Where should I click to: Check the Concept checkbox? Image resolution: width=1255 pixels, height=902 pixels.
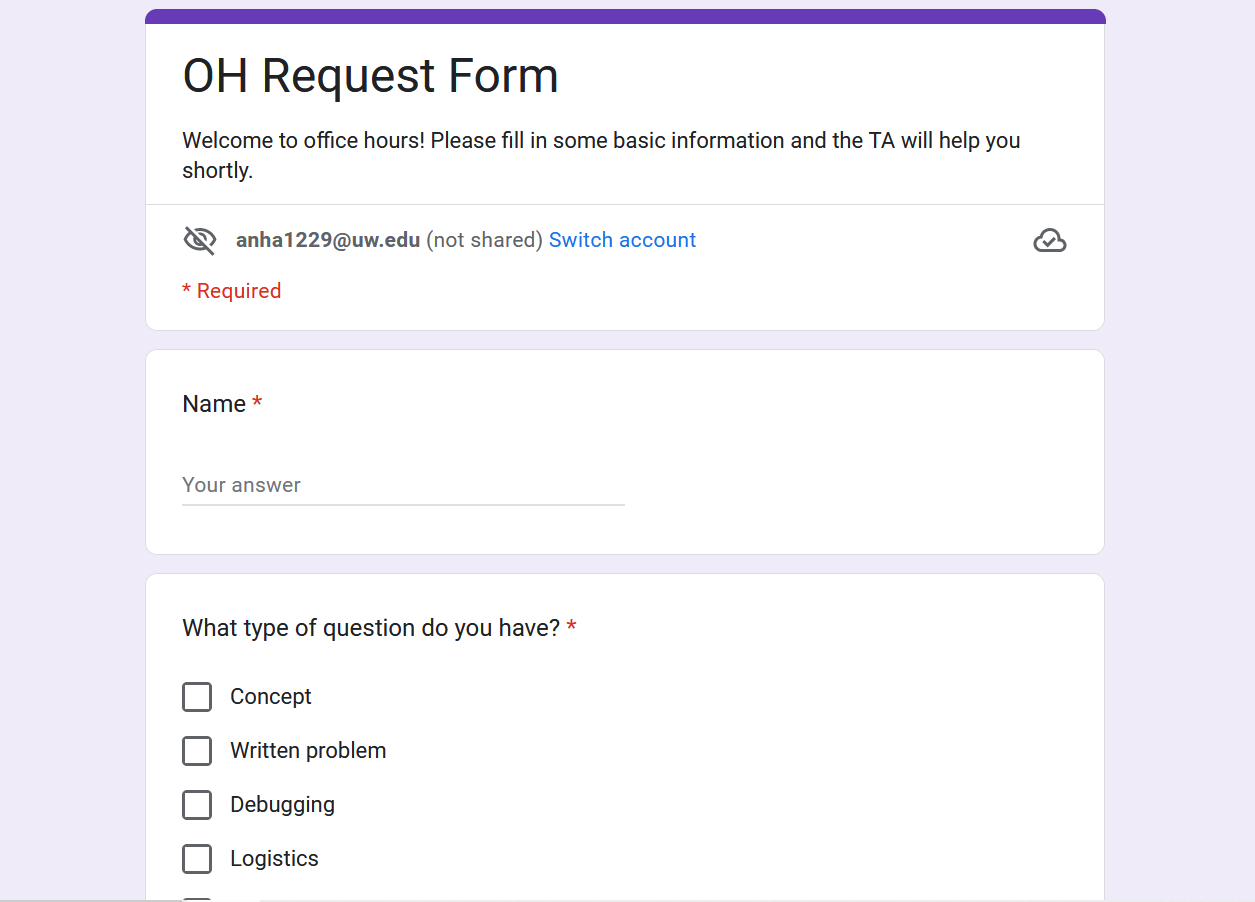tap(197, 697)
